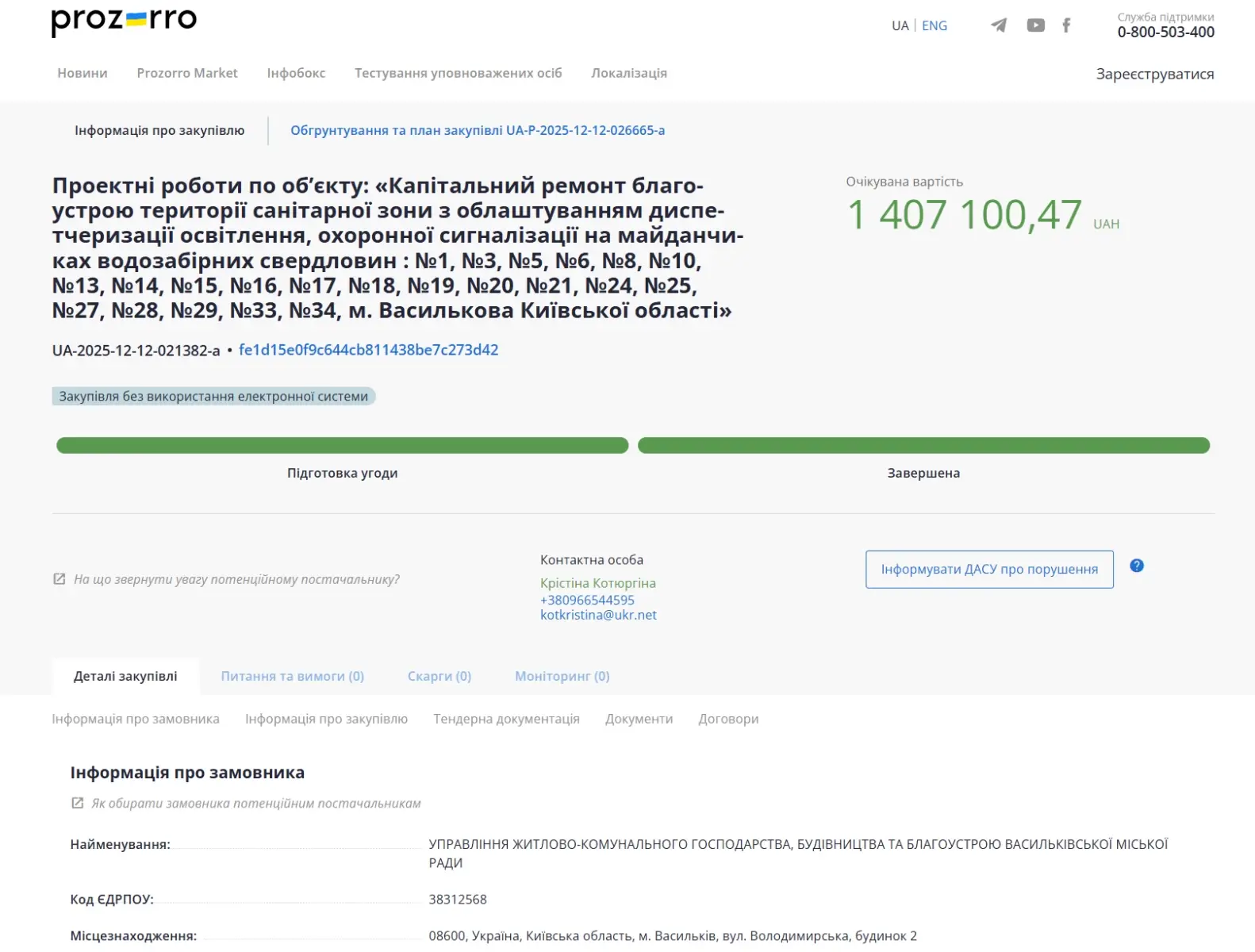Click Як обирати замовника потенційним постачальникам link

point(256,803)
